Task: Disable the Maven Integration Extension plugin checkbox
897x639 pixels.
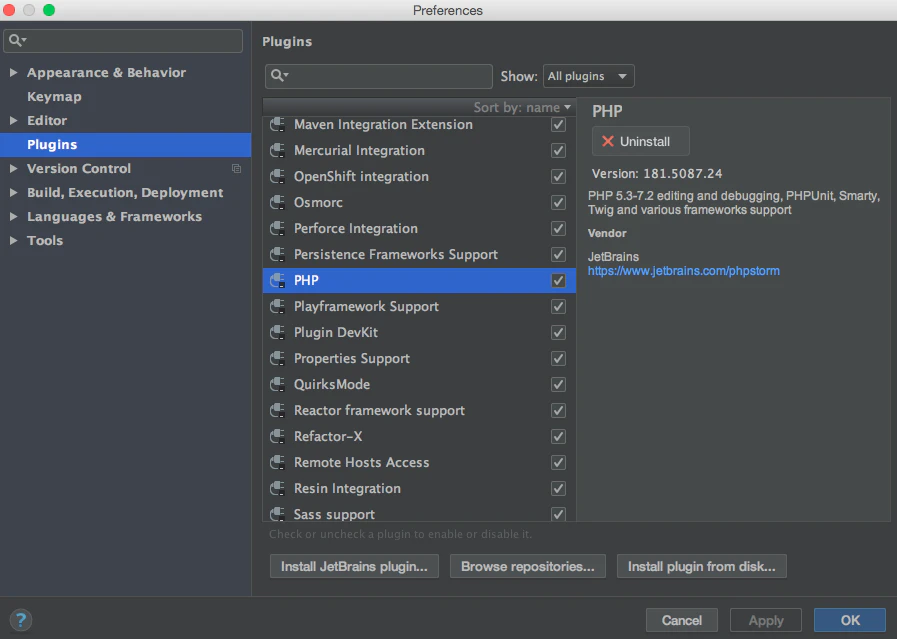Action: (558, 125)
